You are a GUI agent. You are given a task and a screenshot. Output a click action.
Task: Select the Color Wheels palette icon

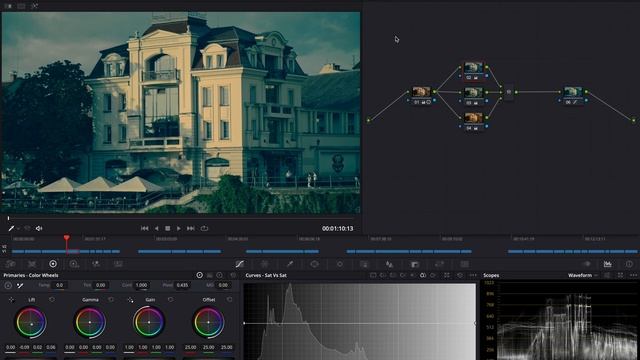click(x=53, y=264)
